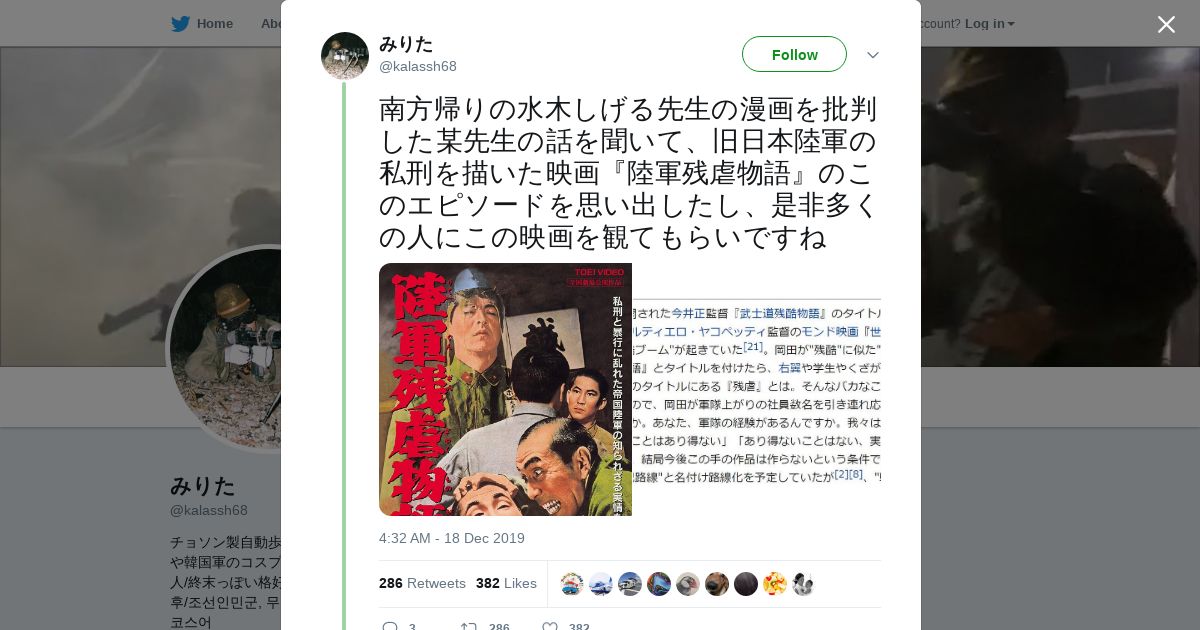Open the @kalassh68 handle in the tweet header
Viewport: 1200px width, 630px height.
pos(418,66)
